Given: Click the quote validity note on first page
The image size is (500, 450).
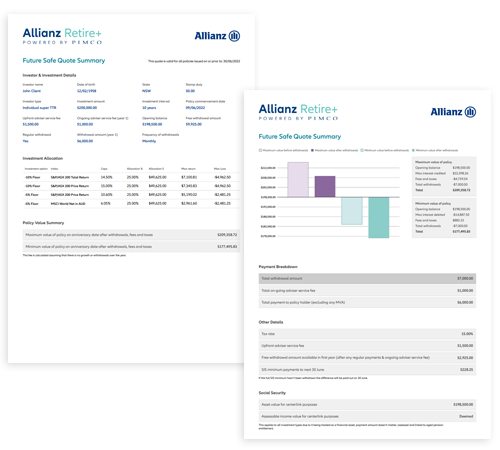Looking at the screenshot, I should click(x=194, y=61).
